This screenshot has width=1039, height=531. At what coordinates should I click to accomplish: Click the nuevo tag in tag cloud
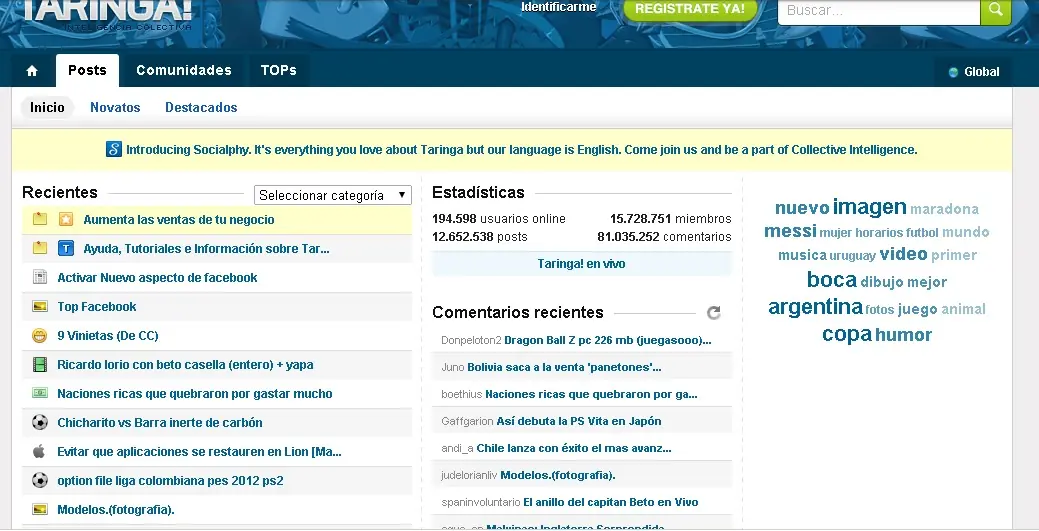802,207
